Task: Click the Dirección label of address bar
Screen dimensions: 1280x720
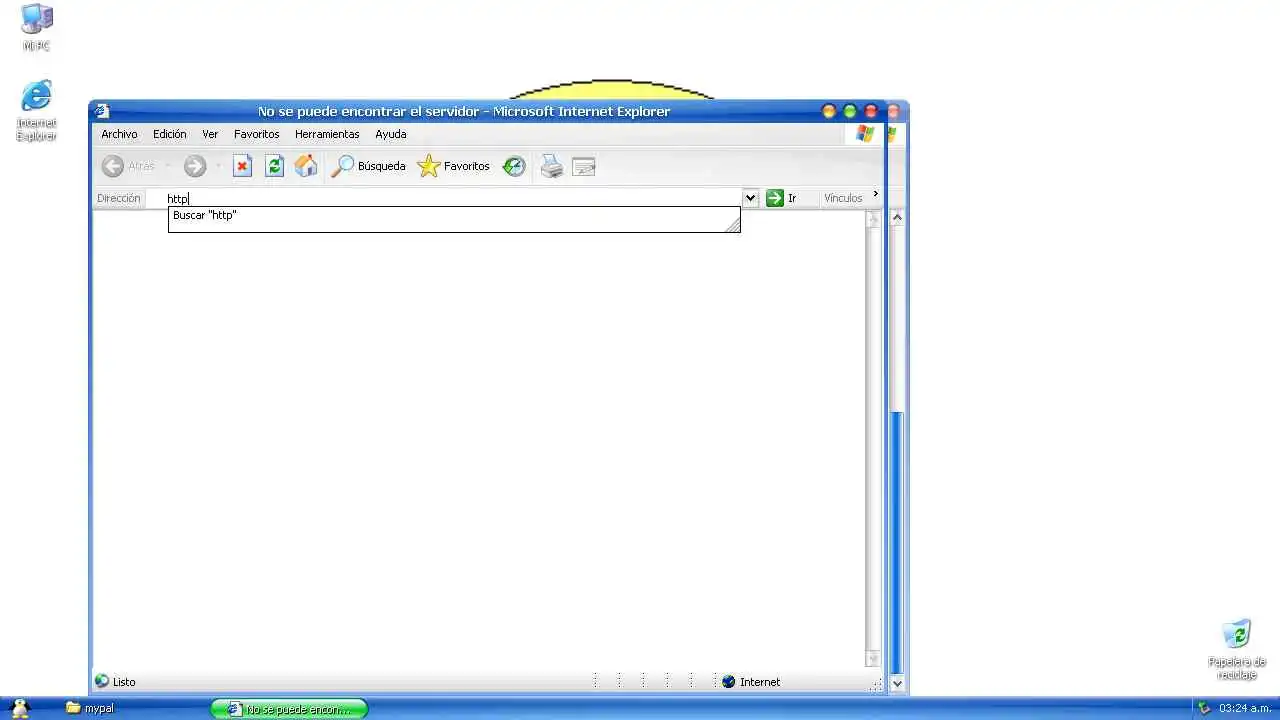Action: click(118, 198)
